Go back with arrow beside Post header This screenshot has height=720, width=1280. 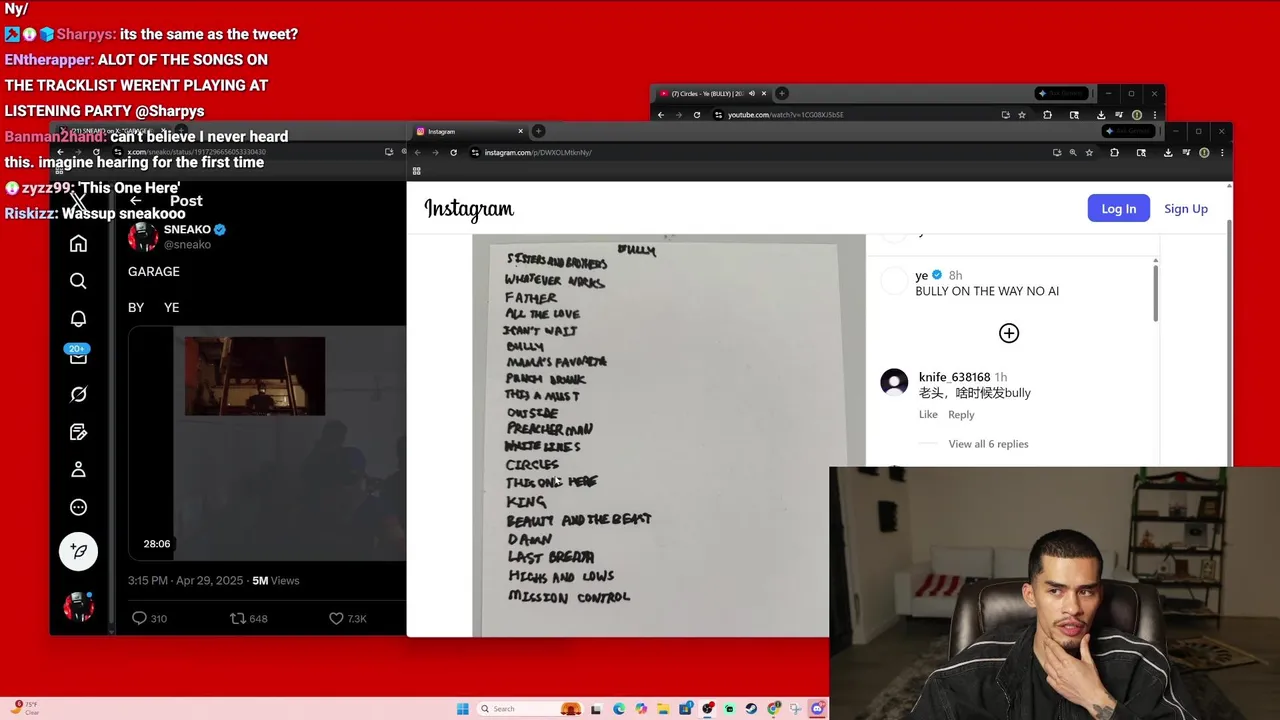click(136, 201)
